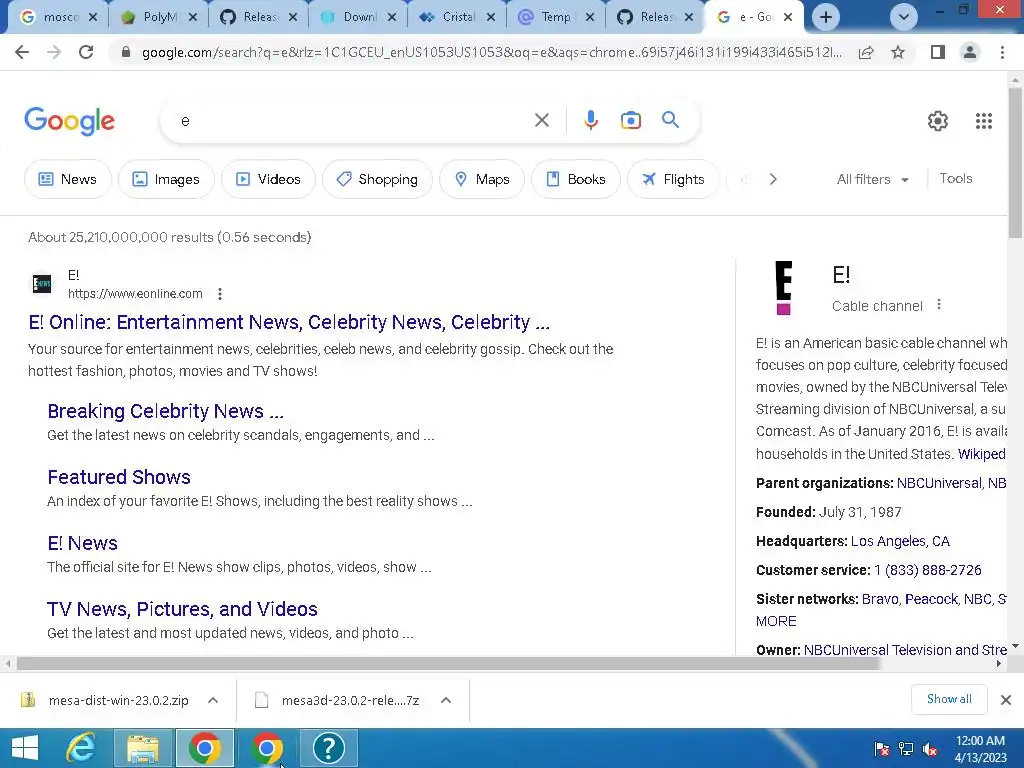The height and width of the screenshot is (768, 1024).
Task: Click the muted volume tray icon
Action: [930, 749]
